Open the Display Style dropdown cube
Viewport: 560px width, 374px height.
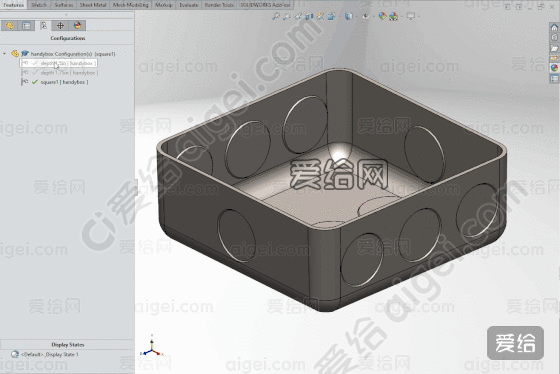click(x=349, y=16)
